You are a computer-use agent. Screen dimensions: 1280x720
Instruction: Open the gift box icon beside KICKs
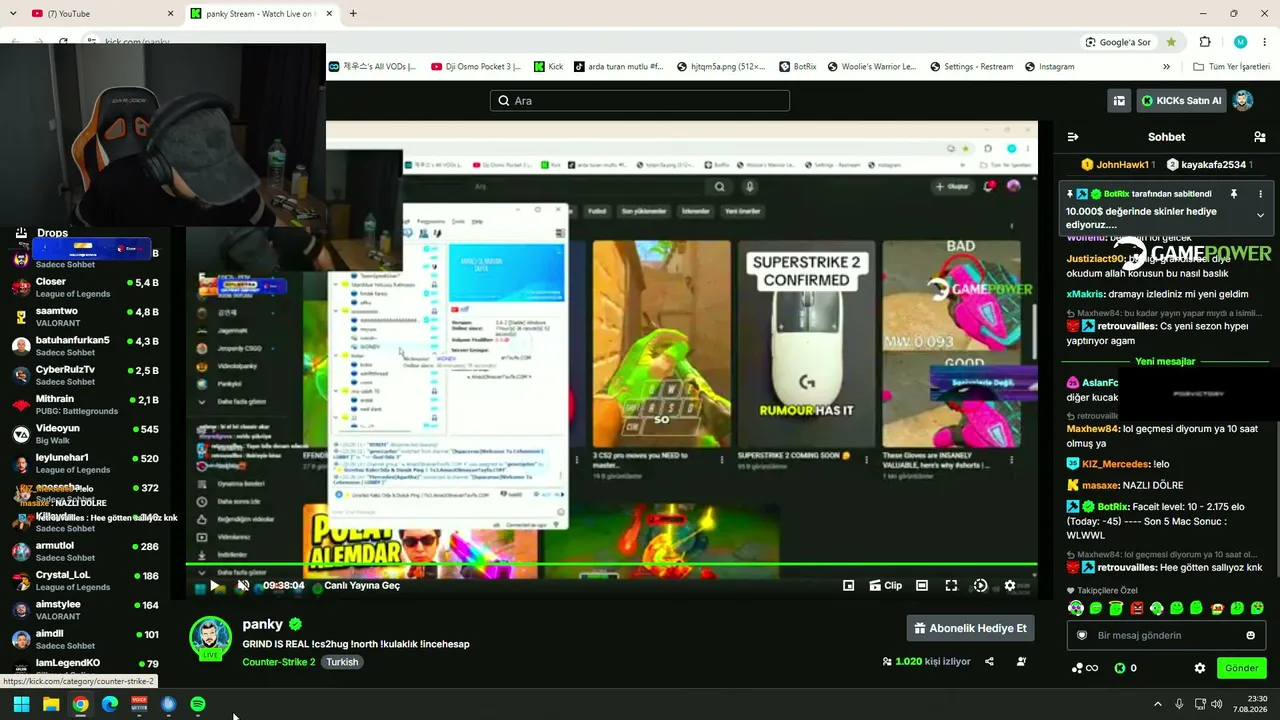click(x=1119, y=101)
